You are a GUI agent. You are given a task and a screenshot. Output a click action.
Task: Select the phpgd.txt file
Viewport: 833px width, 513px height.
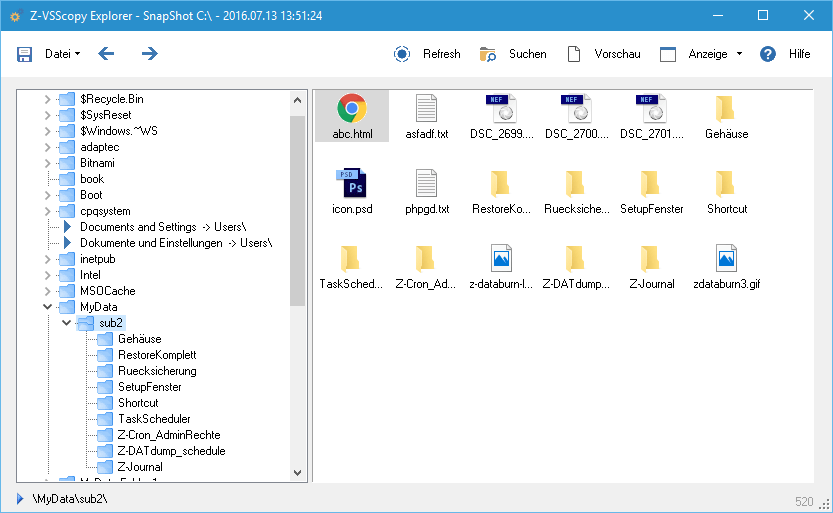tap(427, 191)
